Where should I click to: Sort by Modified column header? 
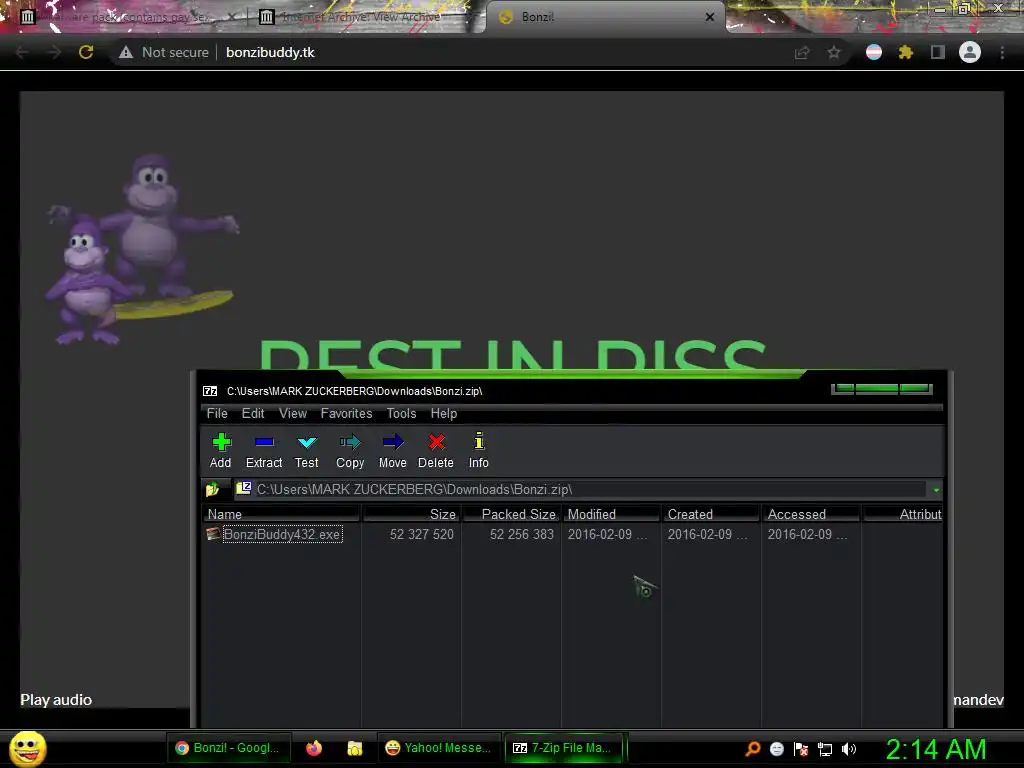coord(611,514)
